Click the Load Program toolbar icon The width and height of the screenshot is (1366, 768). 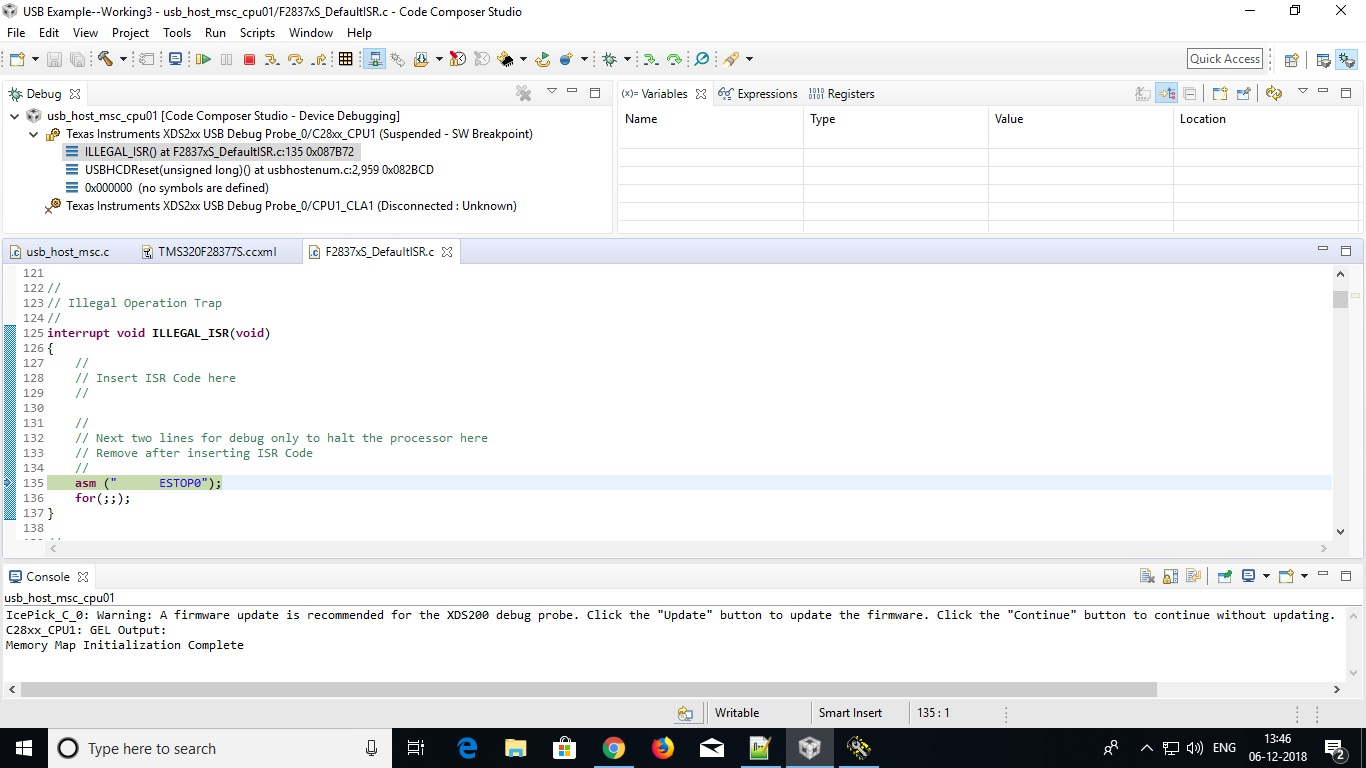click(421, 59)
